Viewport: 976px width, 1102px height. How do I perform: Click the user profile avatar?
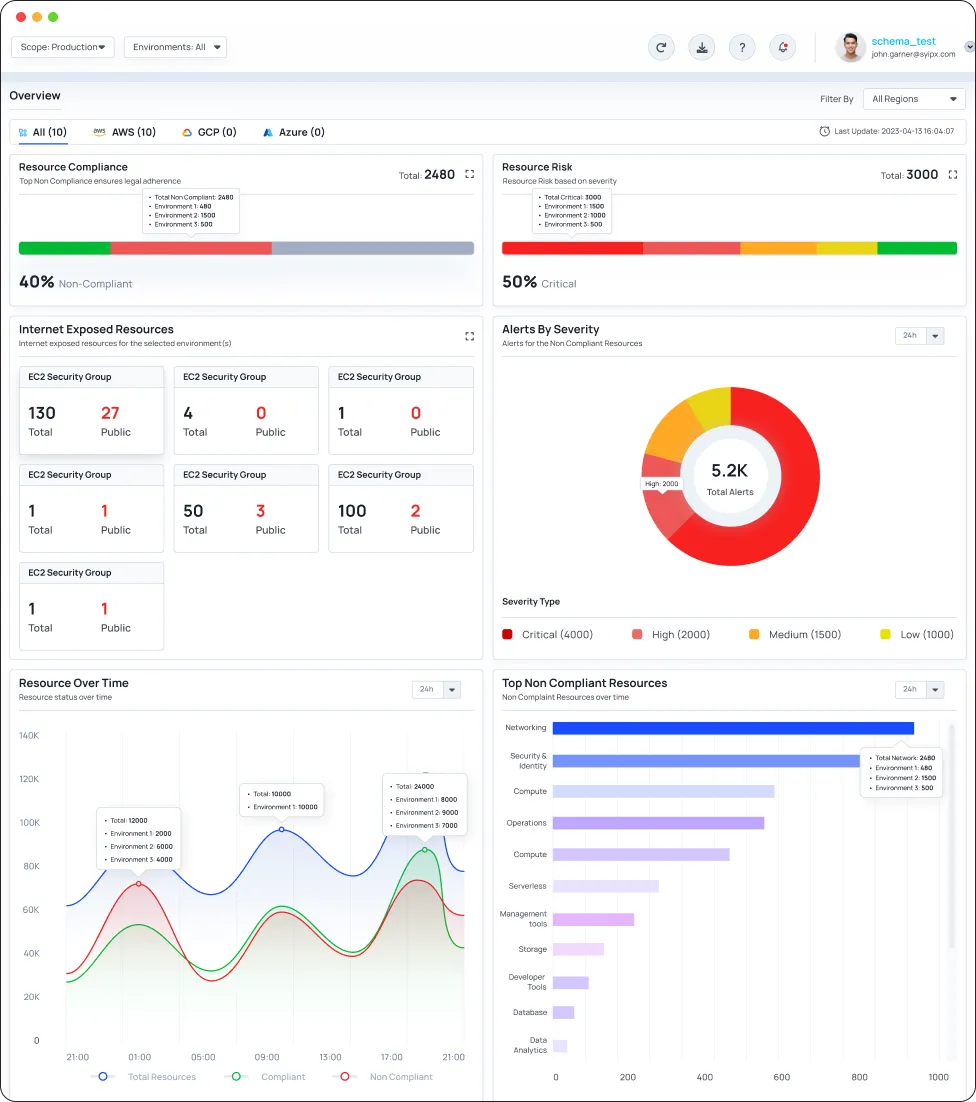coord(850,47)
